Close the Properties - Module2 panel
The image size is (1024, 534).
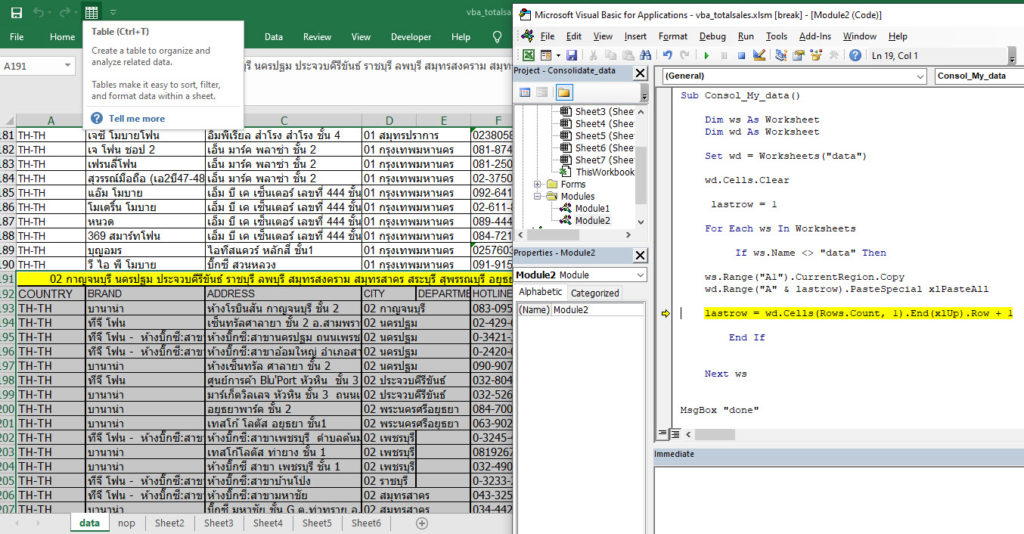641,255
